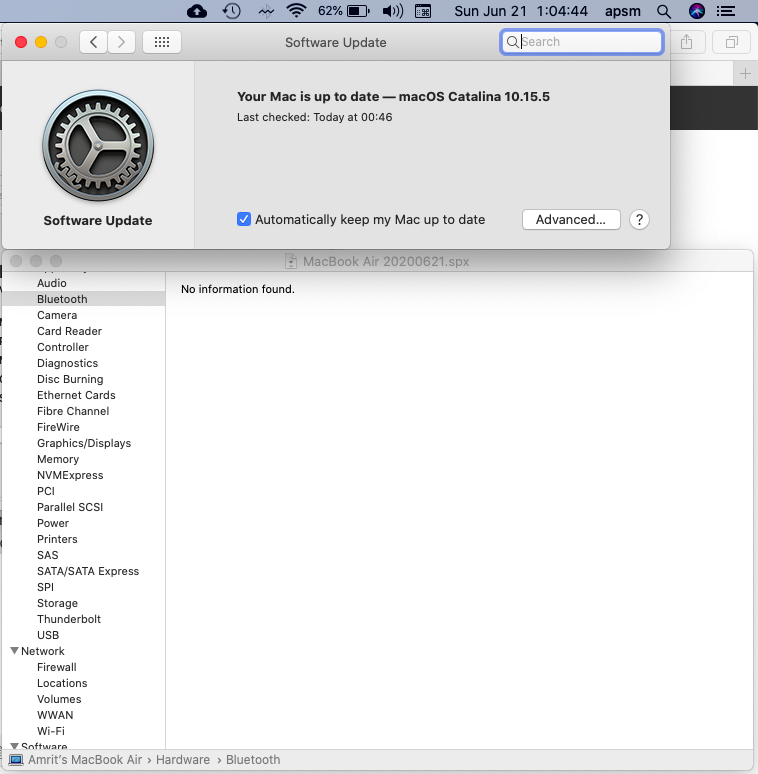Open the volume control menu bar icon
This screenshot has width=758, height=774.
[393, 11]
